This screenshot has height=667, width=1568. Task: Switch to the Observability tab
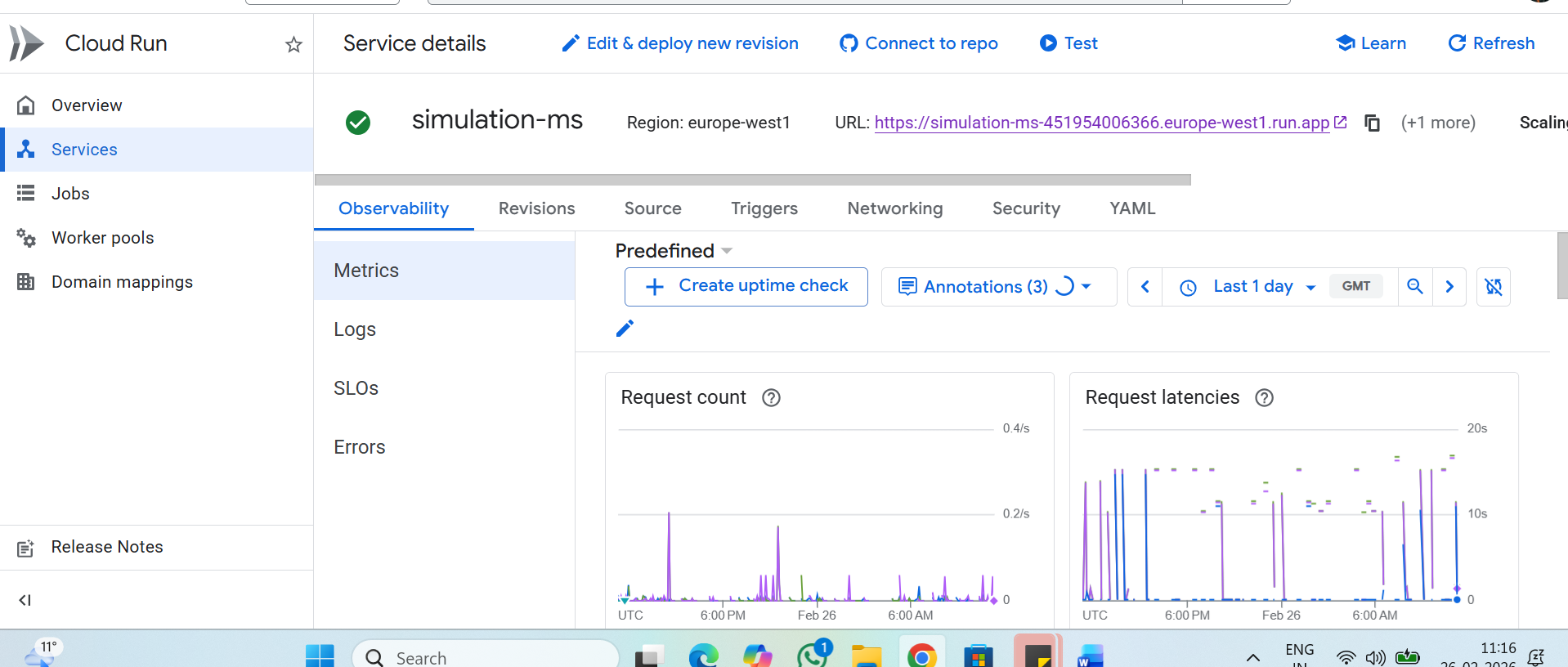click(394, 208)
